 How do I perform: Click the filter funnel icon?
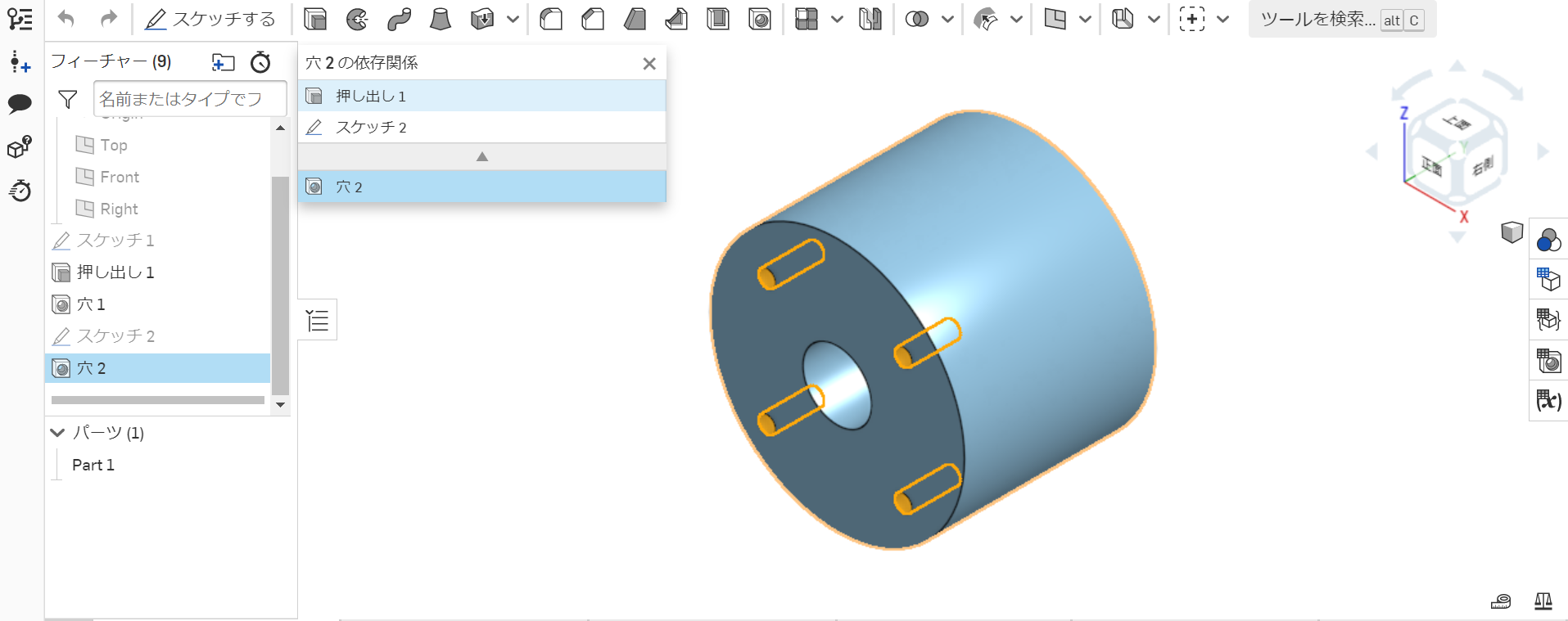[68, 100]
